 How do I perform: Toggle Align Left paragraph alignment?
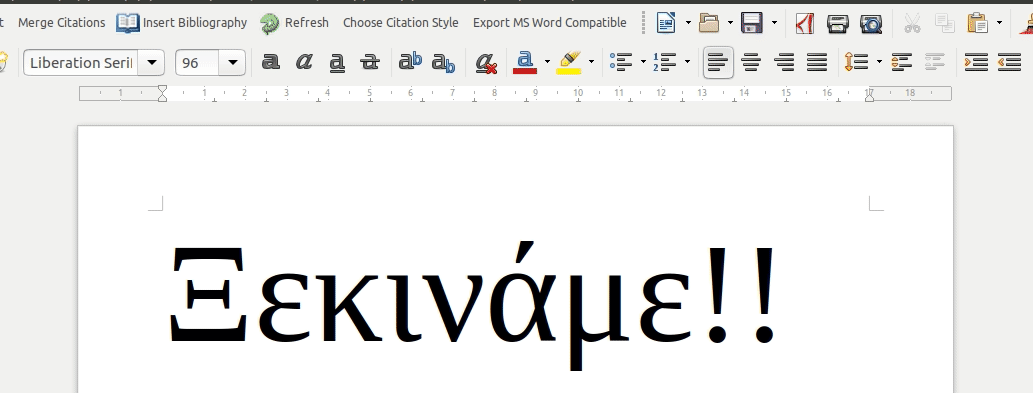coord(718,63)
